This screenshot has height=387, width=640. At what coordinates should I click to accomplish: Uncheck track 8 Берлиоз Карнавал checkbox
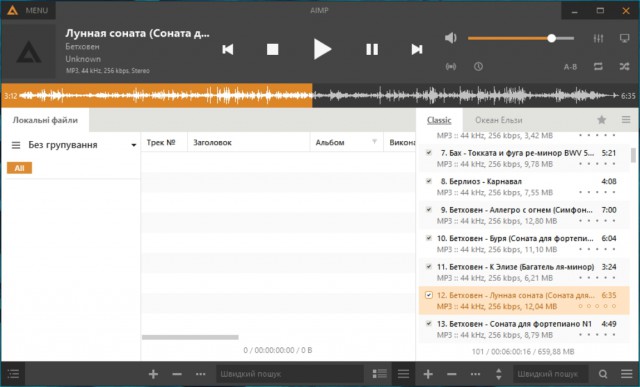[x=429, y=181]
